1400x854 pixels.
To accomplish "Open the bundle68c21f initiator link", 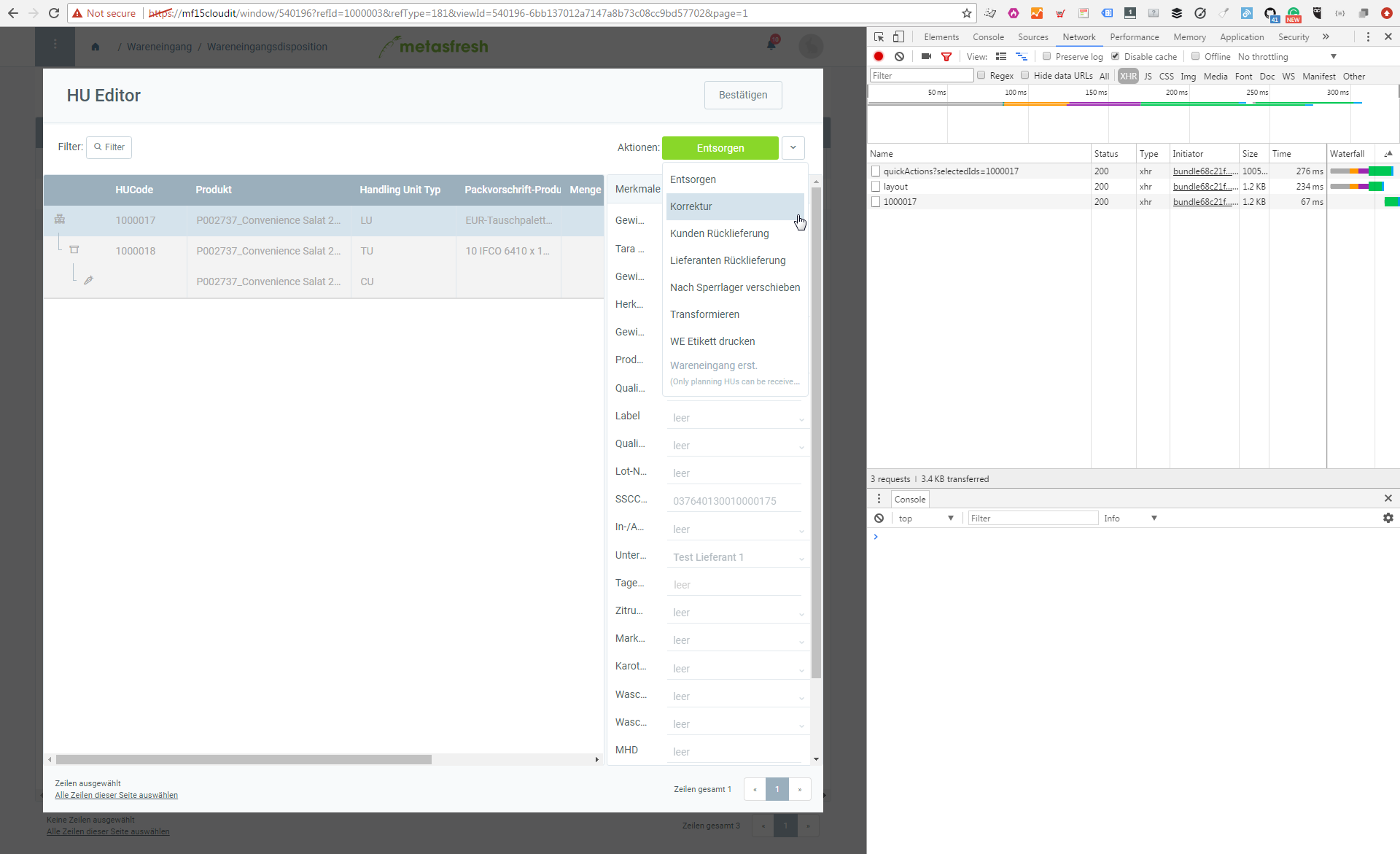I will 1203,171.
